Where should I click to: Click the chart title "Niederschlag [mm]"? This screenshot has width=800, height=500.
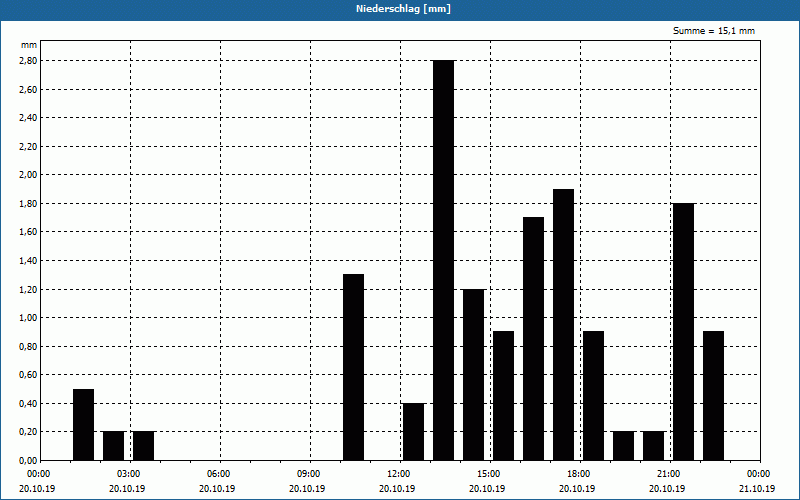point(403,9)
